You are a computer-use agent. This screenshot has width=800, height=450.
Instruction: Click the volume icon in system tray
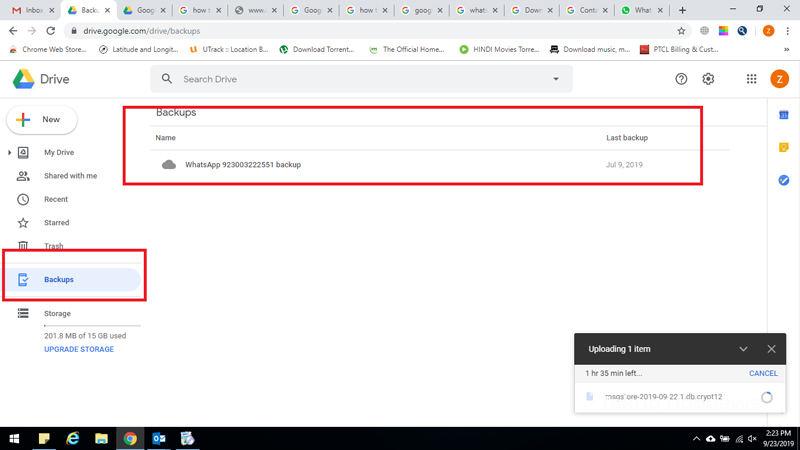pos(752,439)
